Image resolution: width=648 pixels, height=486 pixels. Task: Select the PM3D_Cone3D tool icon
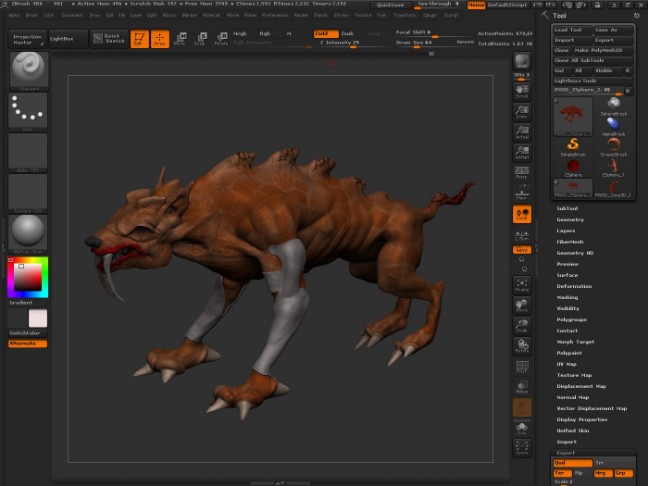[614, 188]
